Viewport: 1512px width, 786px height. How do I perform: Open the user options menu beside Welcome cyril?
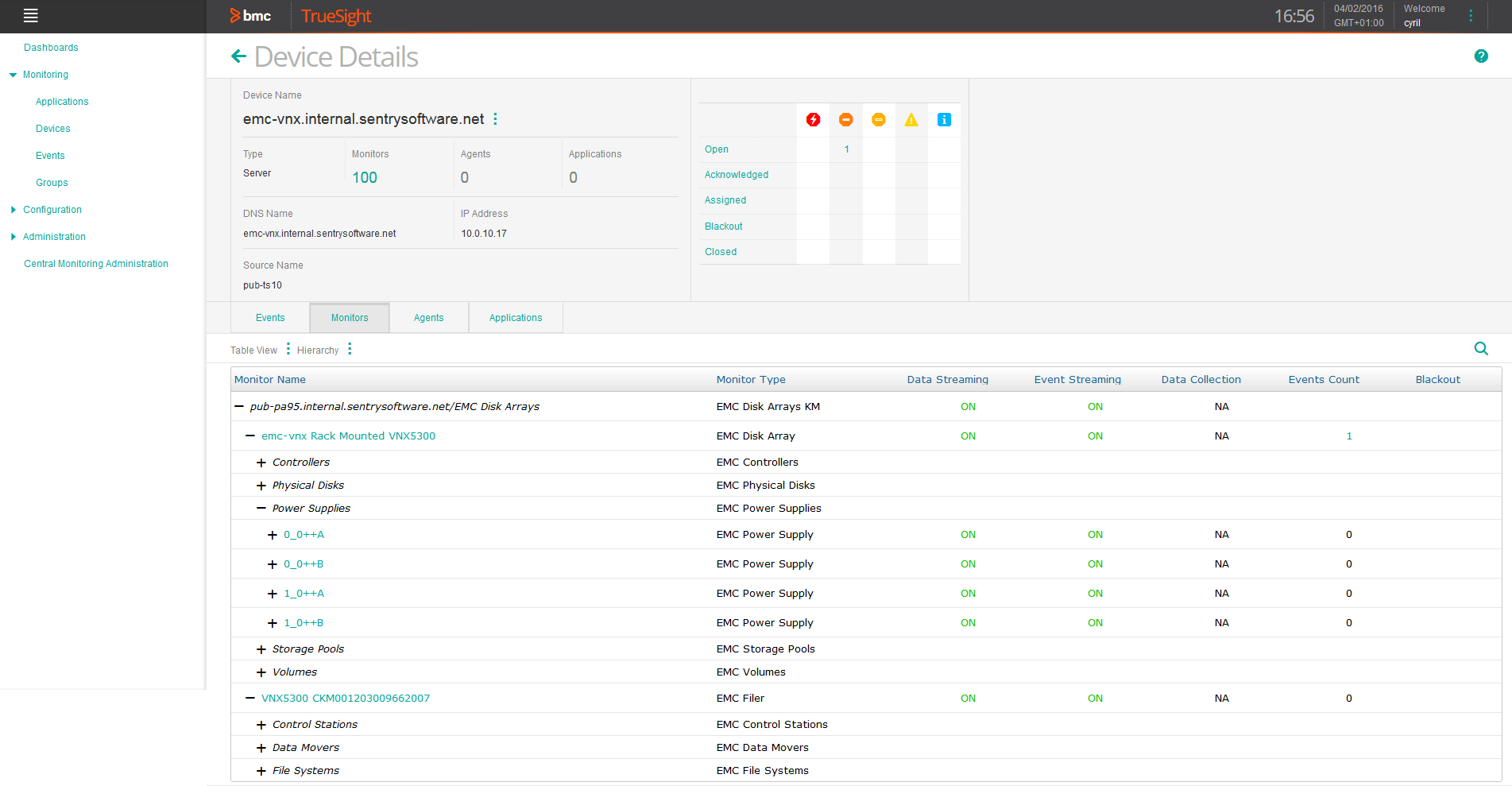coord(1471,16)
